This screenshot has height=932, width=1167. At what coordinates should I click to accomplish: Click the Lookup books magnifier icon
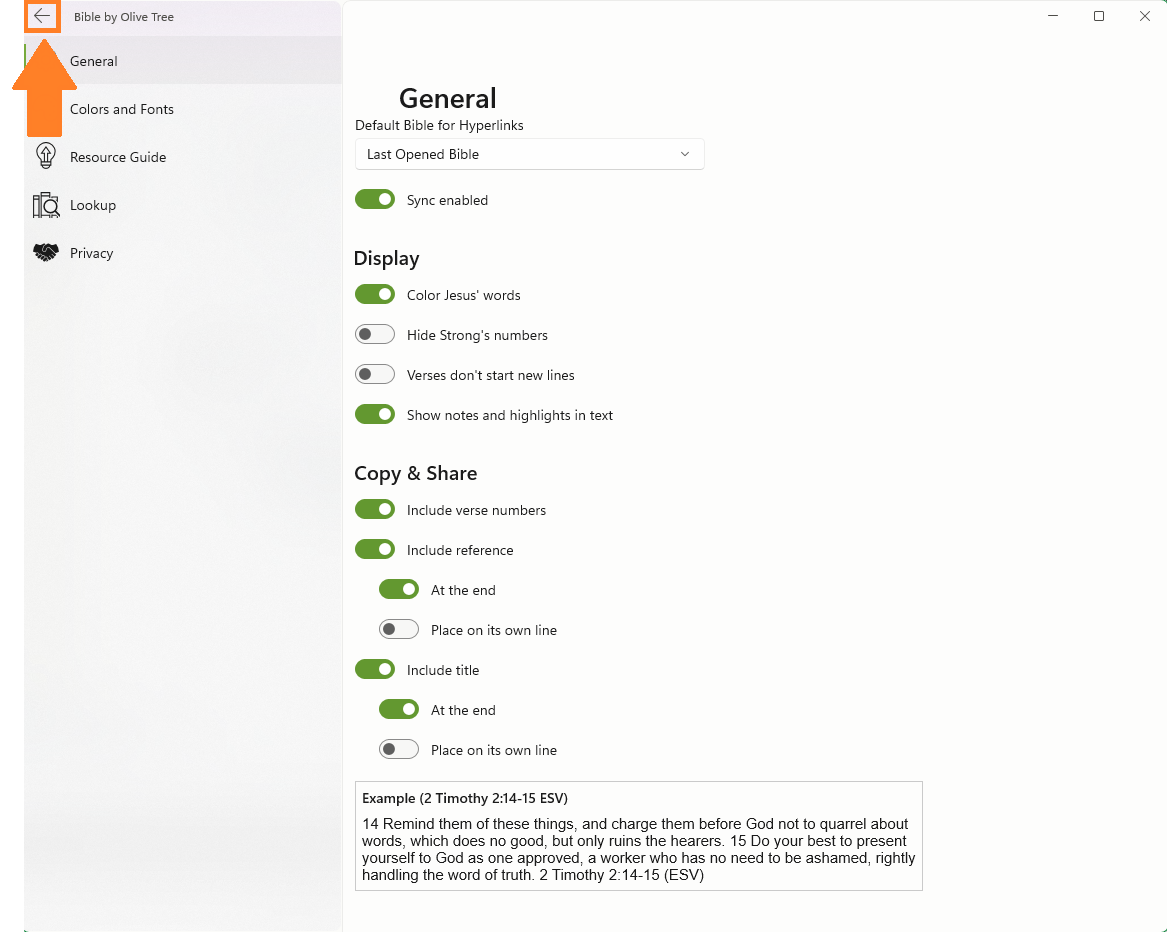(46, 205)
